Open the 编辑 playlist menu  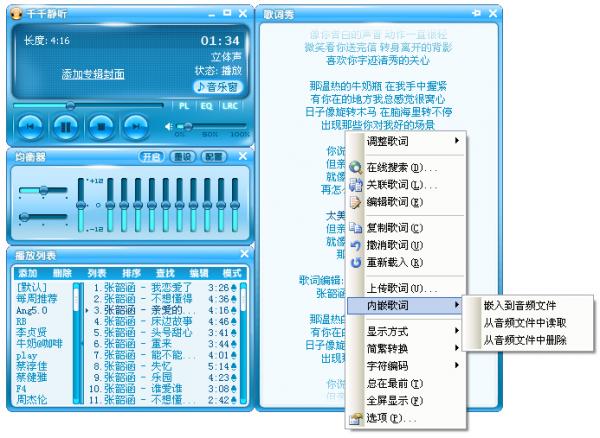(x=199, y=273)
